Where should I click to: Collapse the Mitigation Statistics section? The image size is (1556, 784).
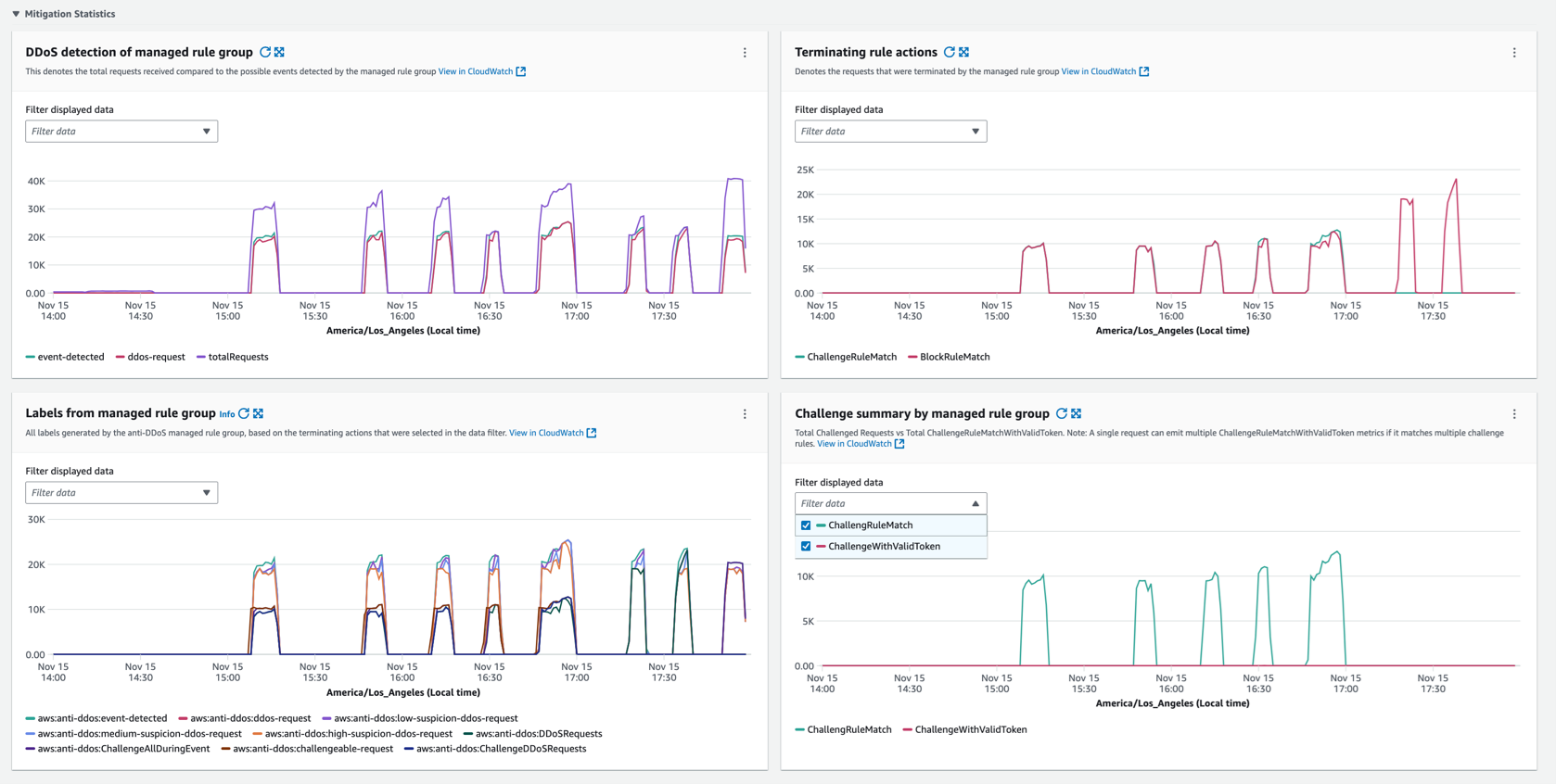coord(16,14)
